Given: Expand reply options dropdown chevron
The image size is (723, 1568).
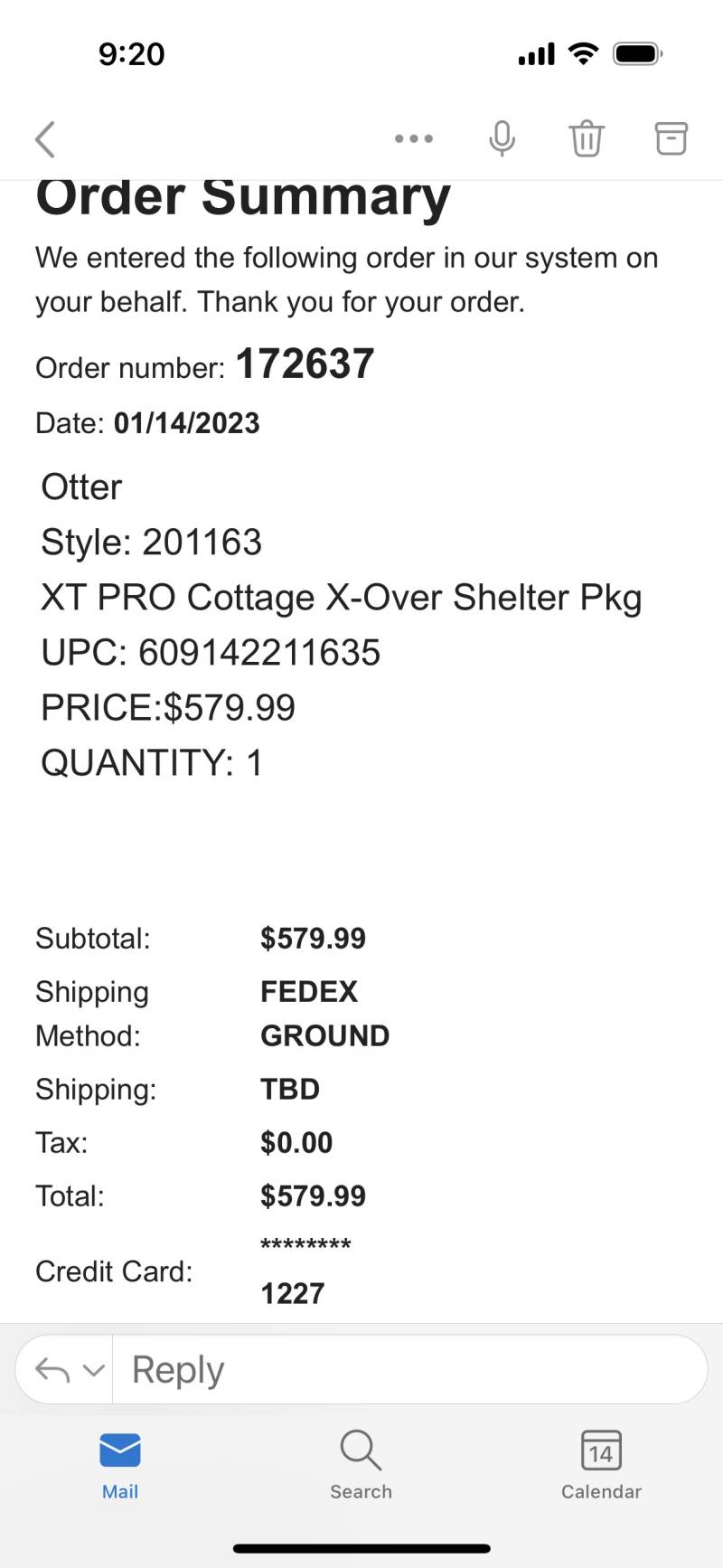Looking at the screenshot, I should (x=94, y=1371).
